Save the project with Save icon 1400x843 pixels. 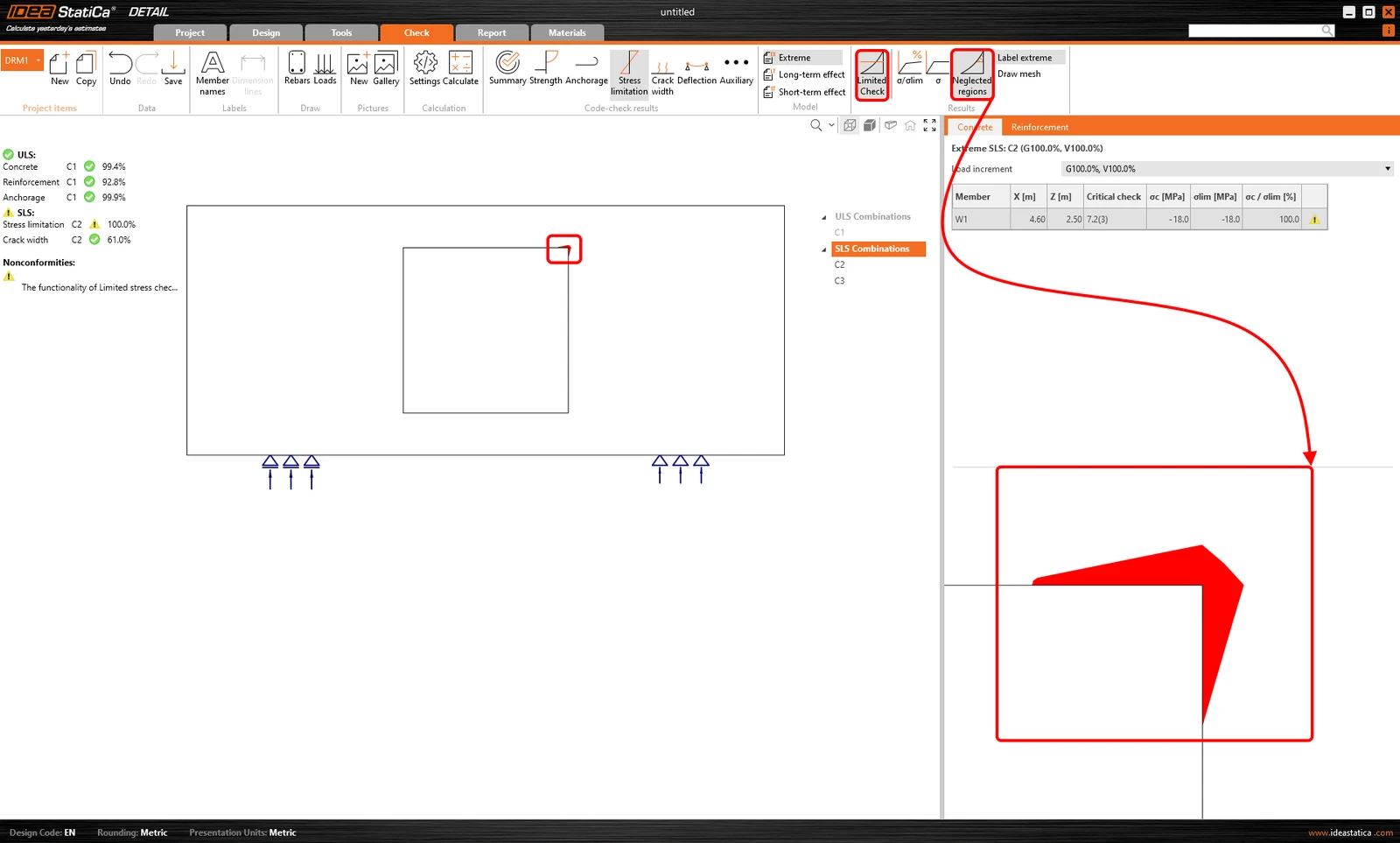pos(173,68)
